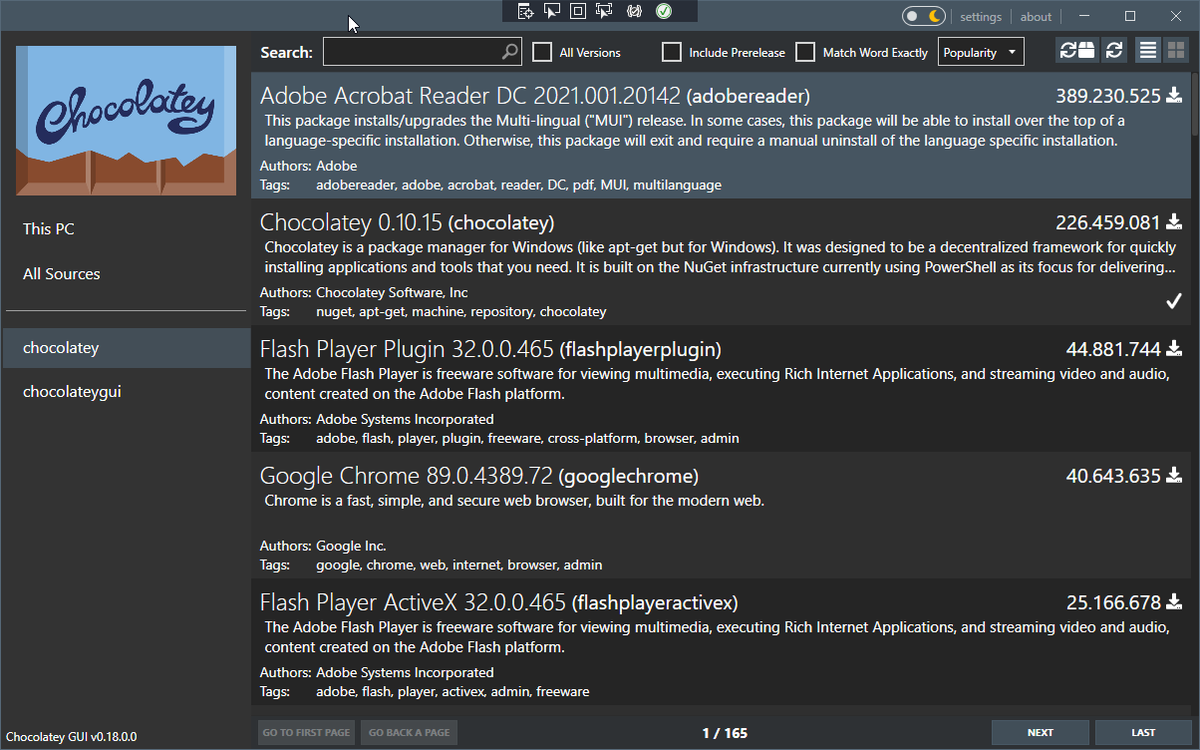The height and width of the screenshot is (750, 1200).
Task: Click the 389.230.525 download count
Action: click(x=1108, y=96)
